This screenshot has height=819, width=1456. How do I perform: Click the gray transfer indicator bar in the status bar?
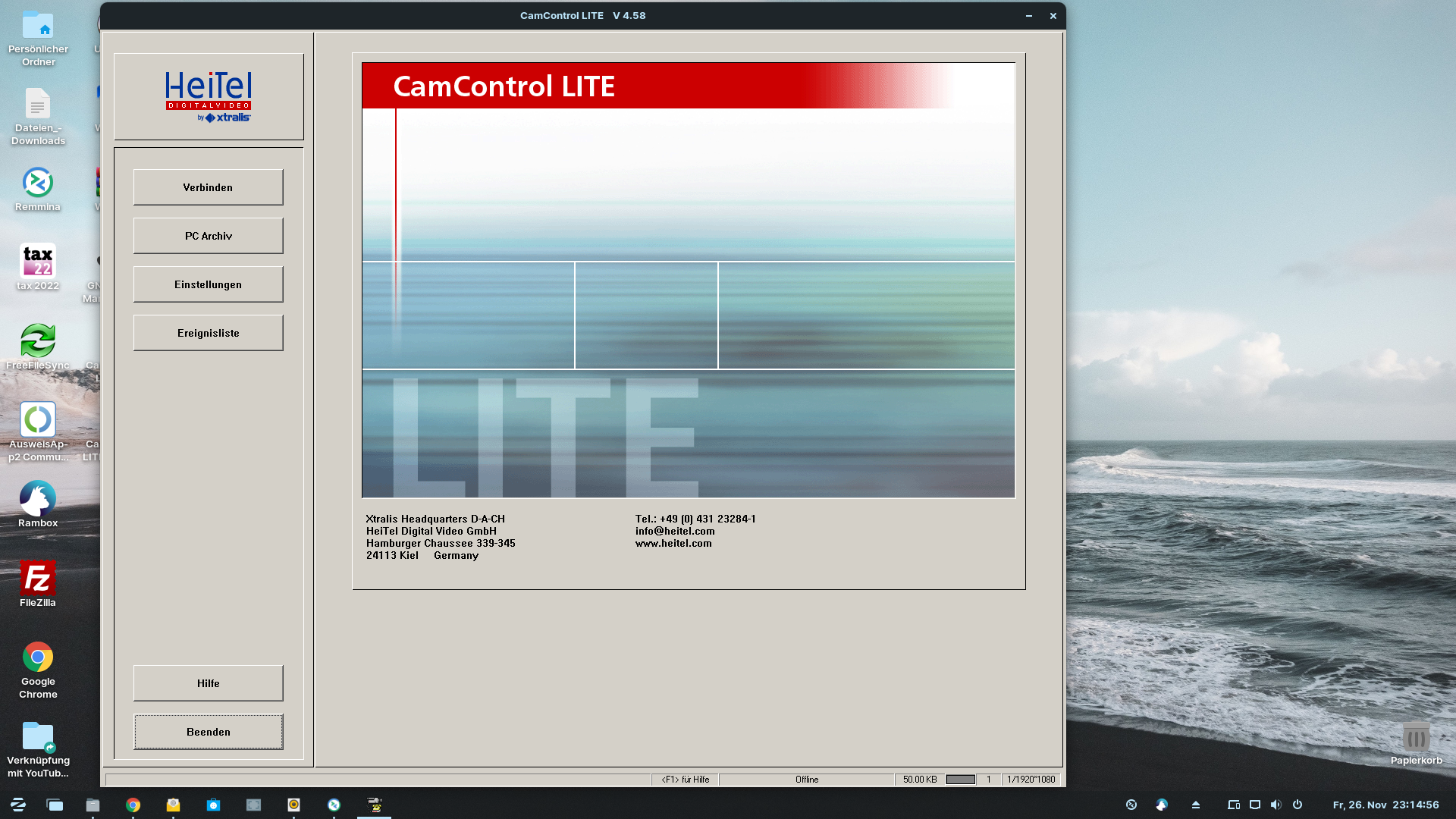960,780
